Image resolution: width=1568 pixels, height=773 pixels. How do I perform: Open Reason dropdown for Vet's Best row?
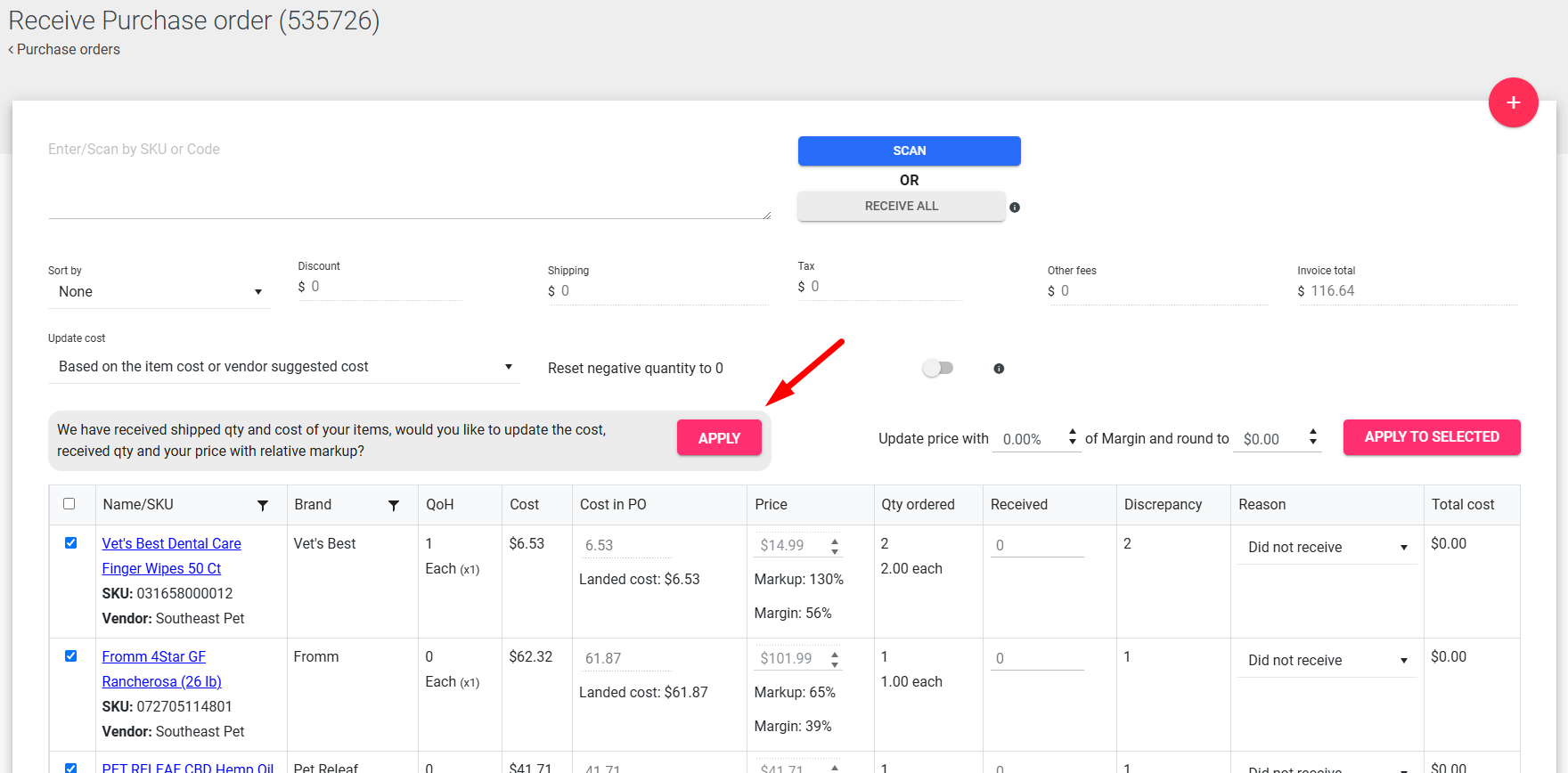[1327, 547]
